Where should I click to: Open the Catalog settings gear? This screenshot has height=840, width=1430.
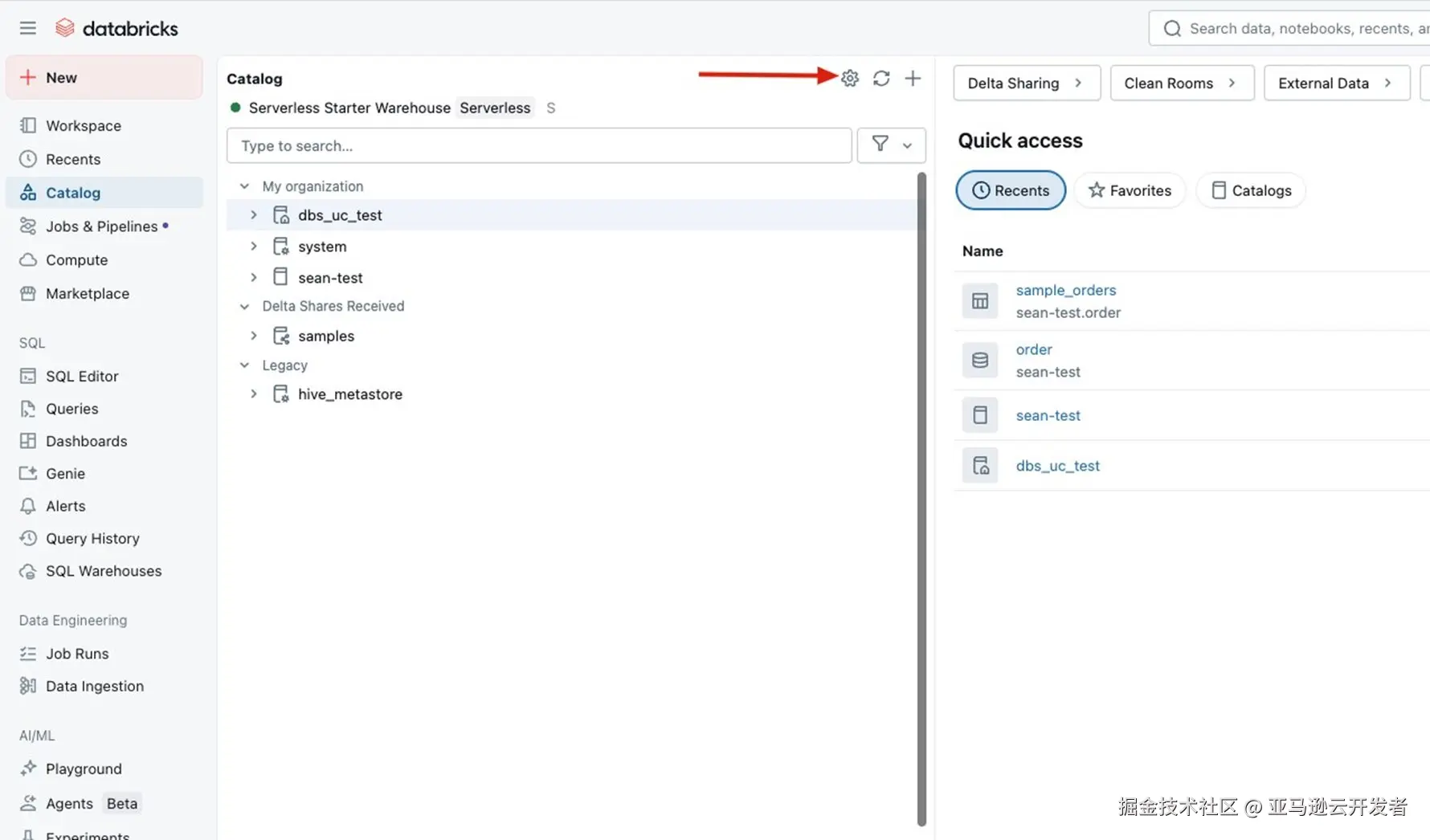[x=850, y=78]
